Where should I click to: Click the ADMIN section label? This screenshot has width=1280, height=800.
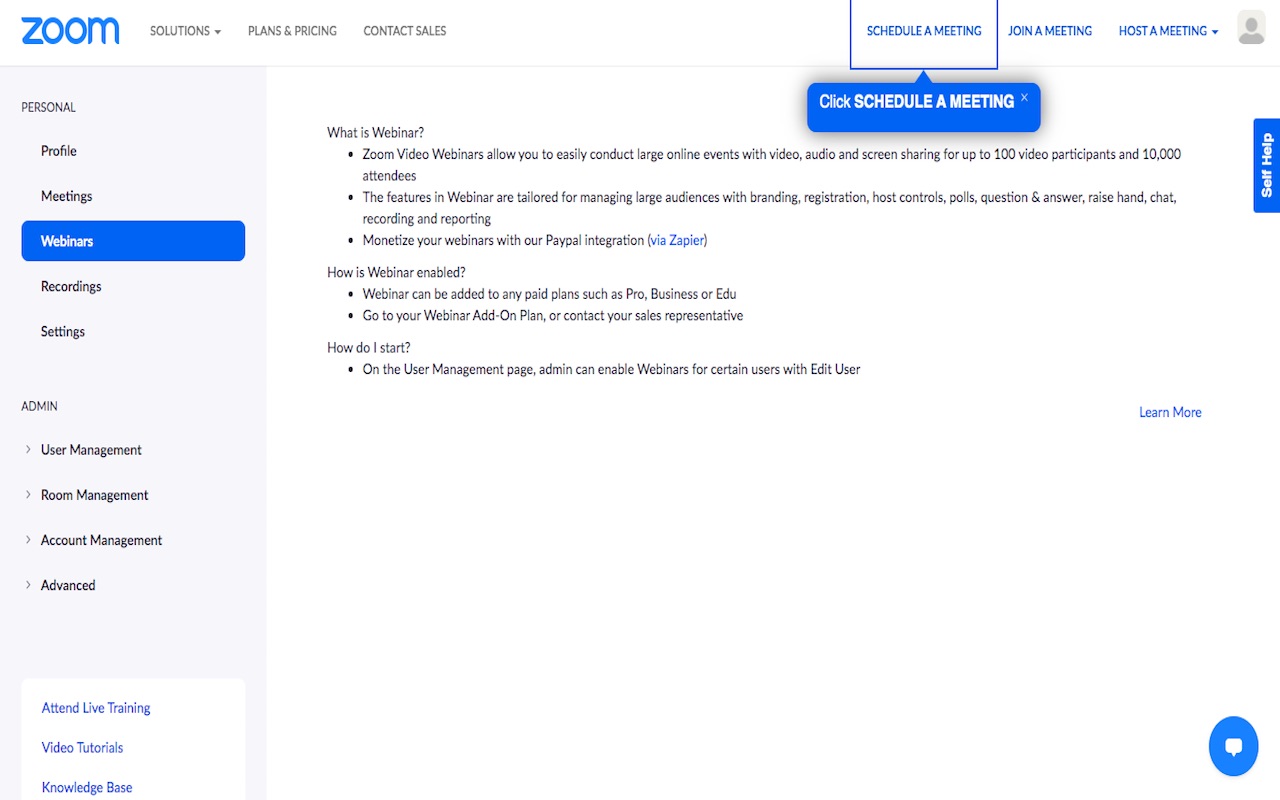[x=39, y=406]
